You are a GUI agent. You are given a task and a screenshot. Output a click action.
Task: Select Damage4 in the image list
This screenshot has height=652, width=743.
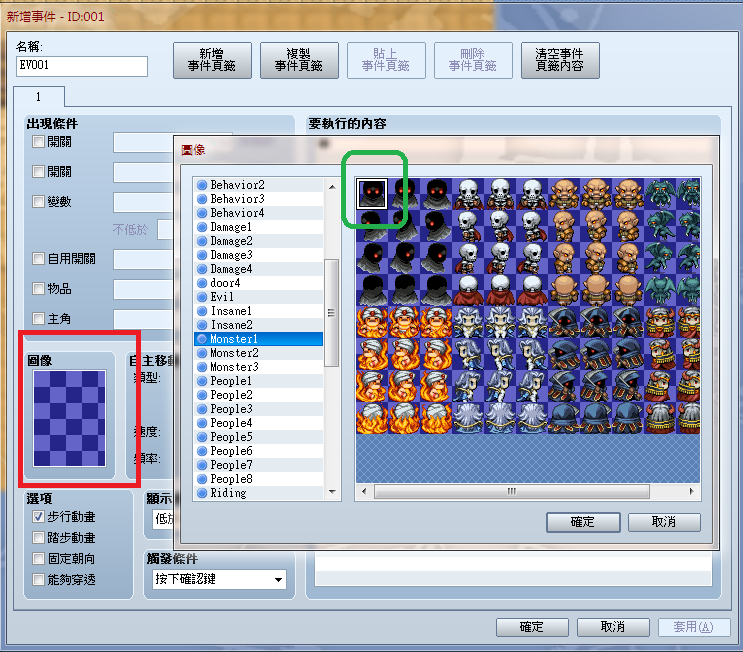(258, 269)
